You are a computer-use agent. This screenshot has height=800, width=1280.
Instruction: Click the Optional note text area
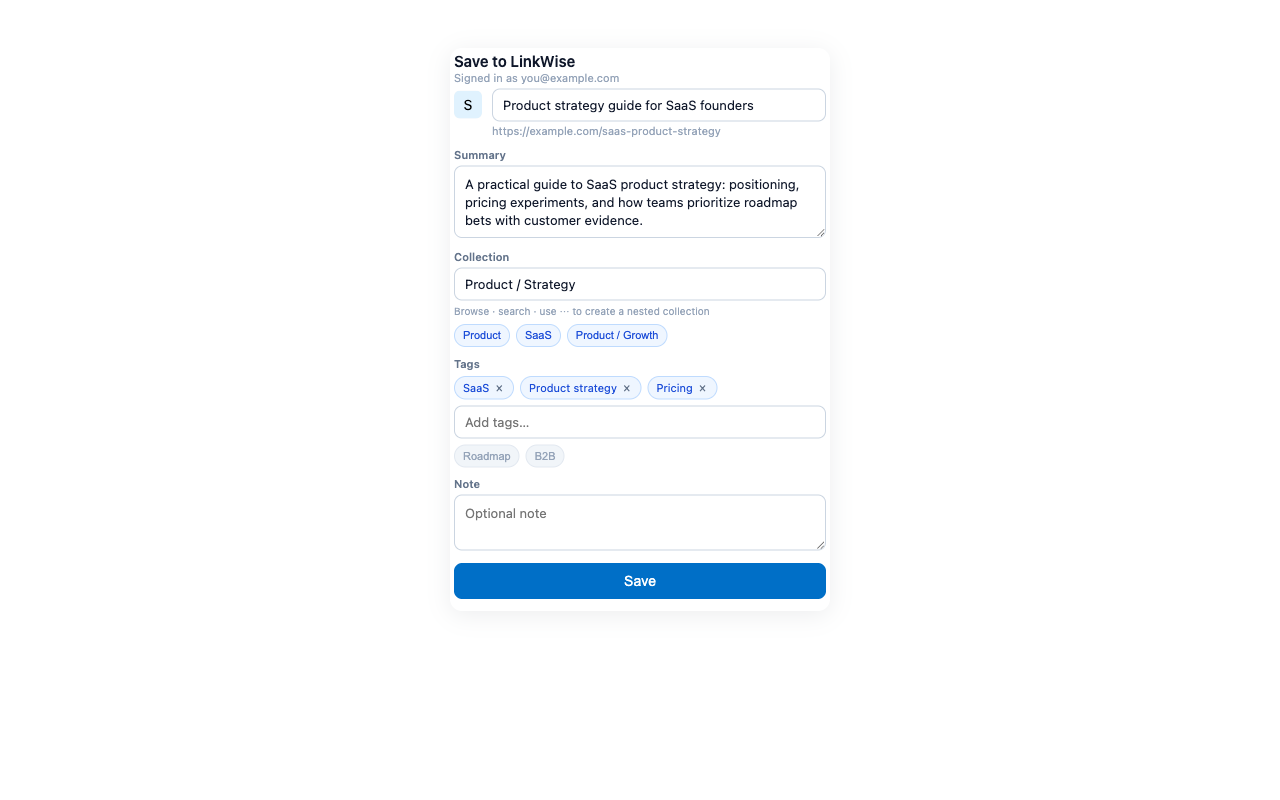[x=640, y=522]
